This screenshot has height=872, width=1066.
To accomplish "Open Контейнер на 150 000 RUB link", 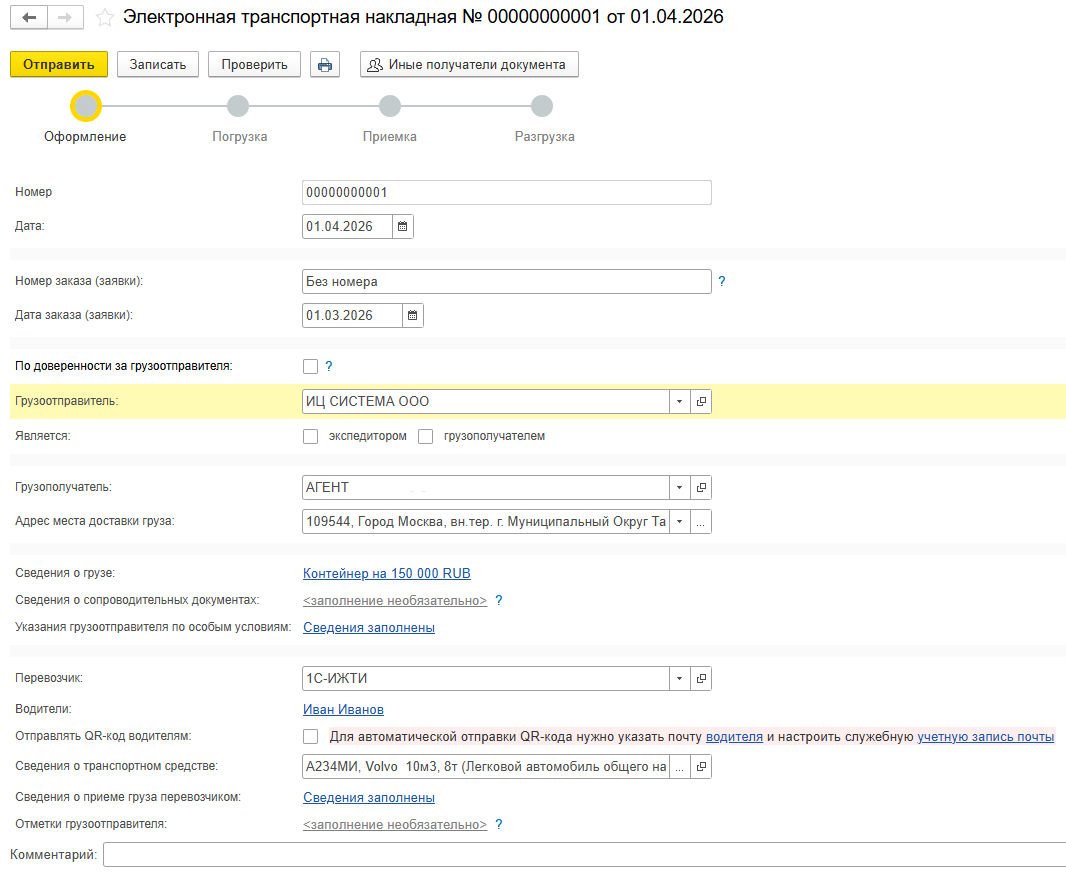I will [x=386, y=574].
